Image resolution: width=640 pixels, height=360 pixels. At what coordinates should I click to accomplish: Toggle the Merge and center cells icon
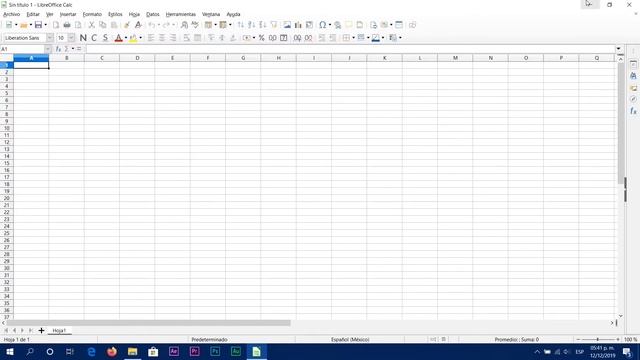[198, 38]
